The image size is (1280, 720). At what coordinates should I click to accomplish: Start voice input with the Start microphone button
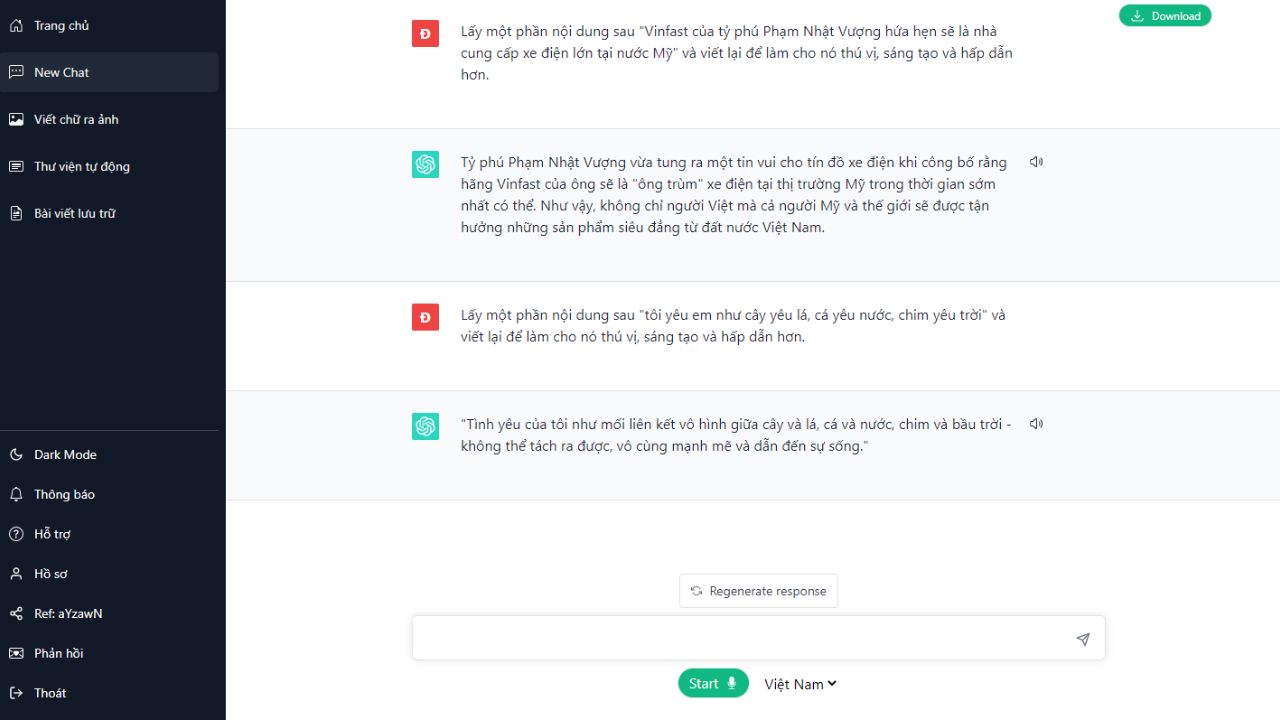[x=713, y=684]
